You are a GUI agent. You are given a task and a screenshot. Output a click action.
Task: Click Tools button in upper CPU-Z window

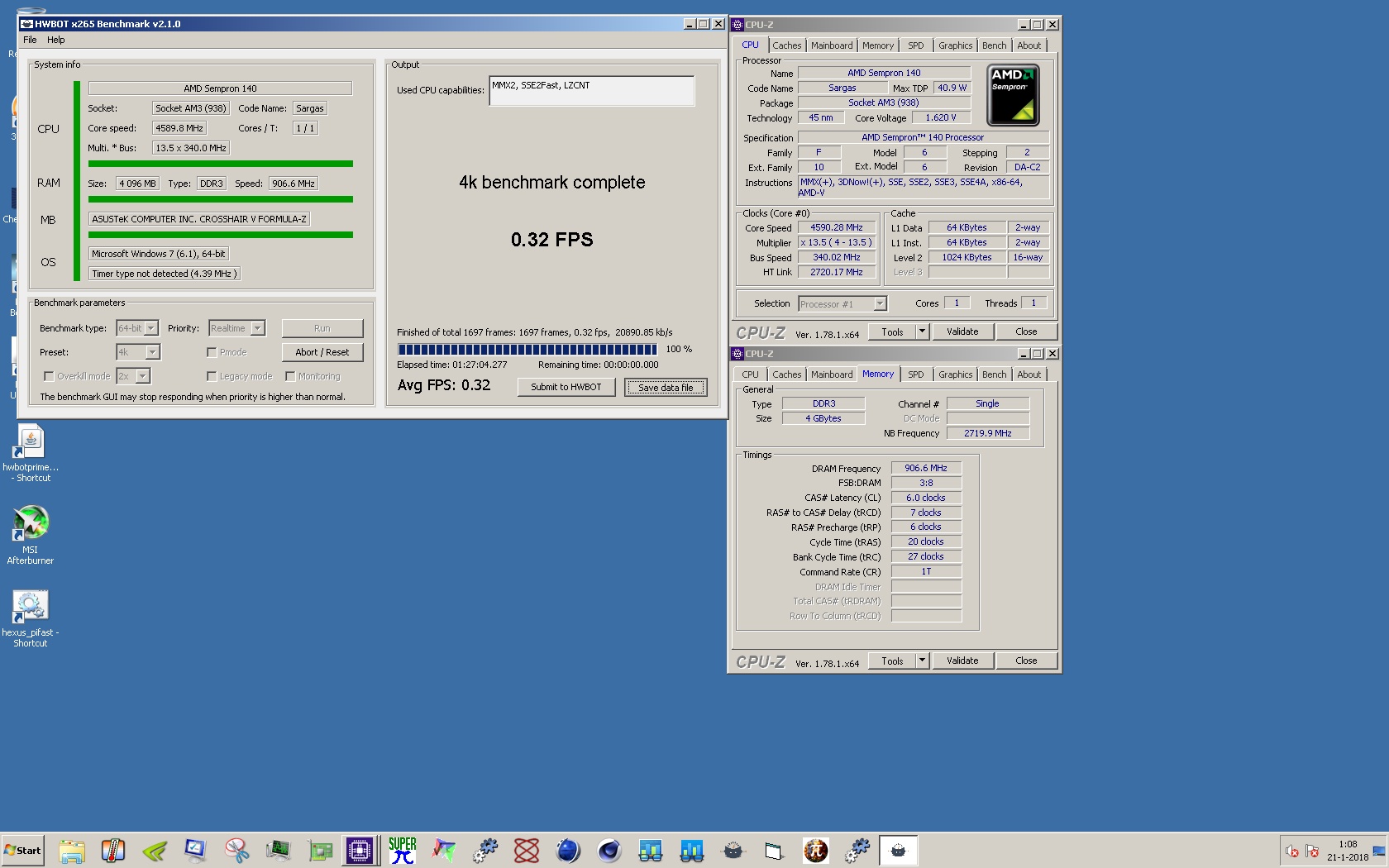(x=892, y=331)
